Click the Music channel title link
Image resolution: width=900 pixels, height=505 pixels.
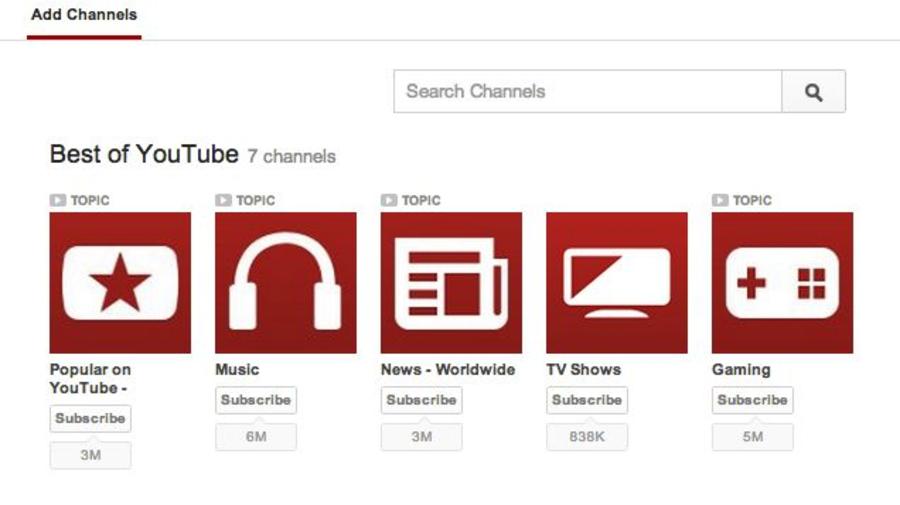click(237, 370)
